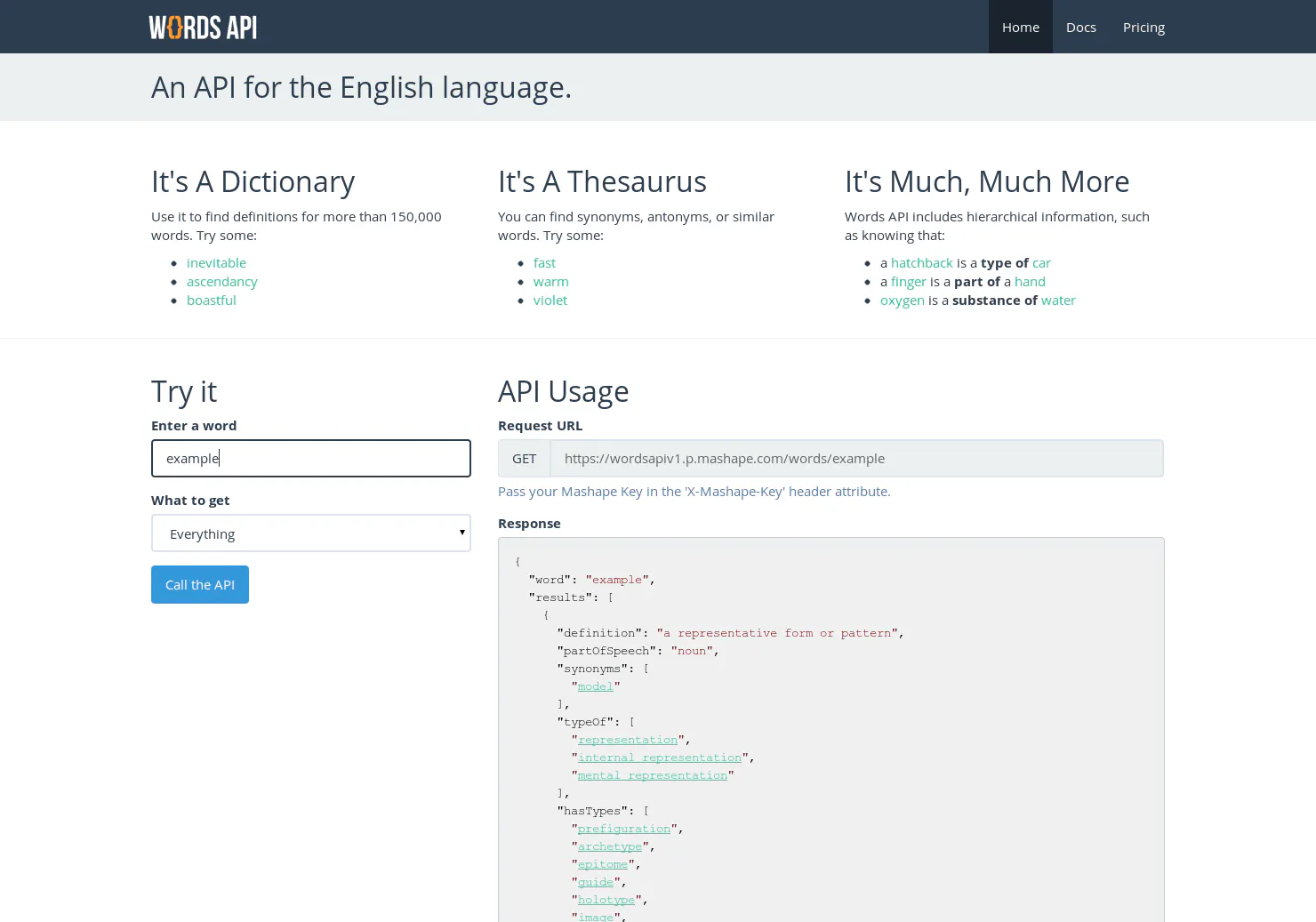Try the word 'boastful'
The width and height of the screenshot is (1316, 922).
click(212, 301)
